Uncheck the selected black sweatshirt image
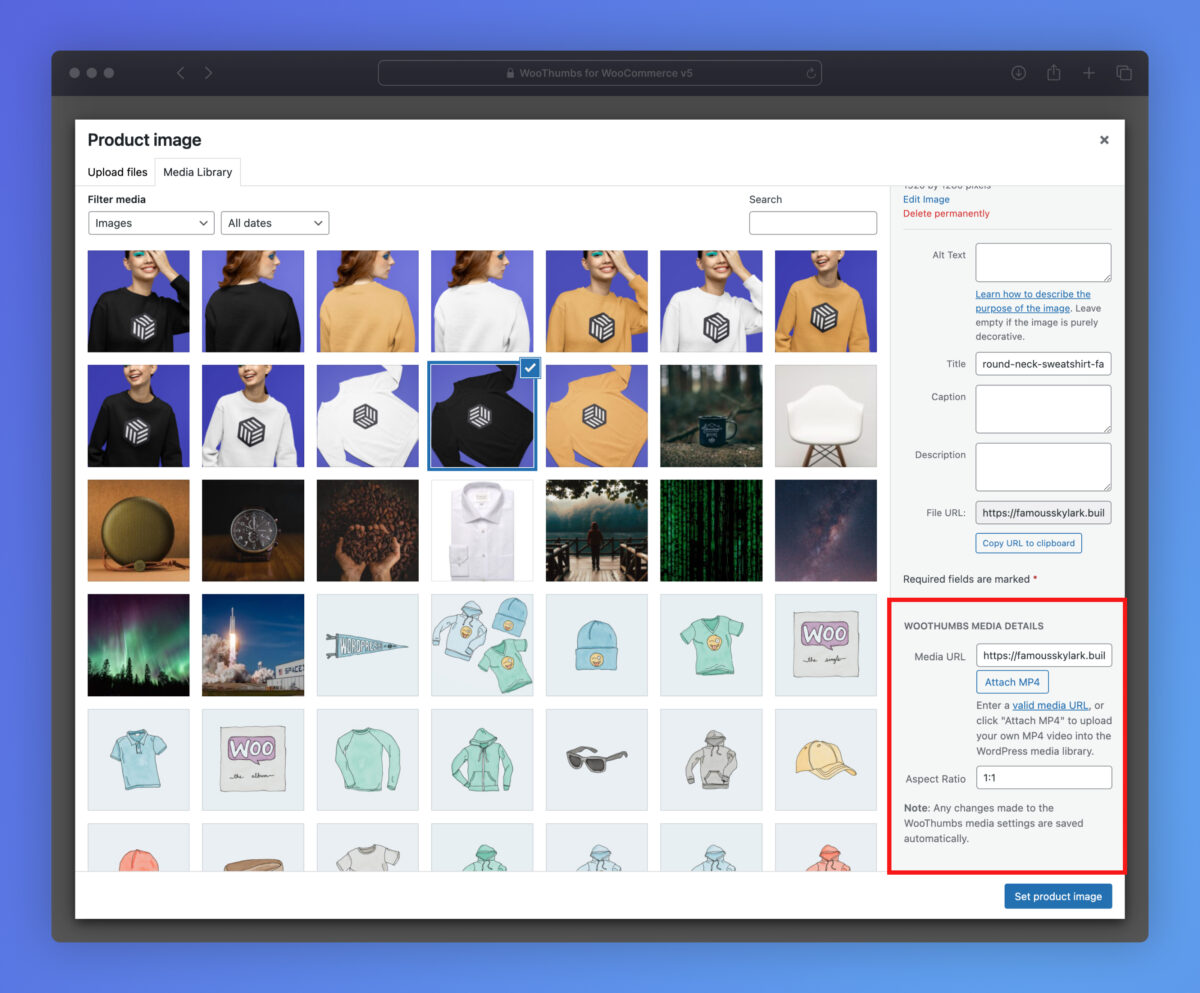The image size is (1200, 993). tap(530, 368)
